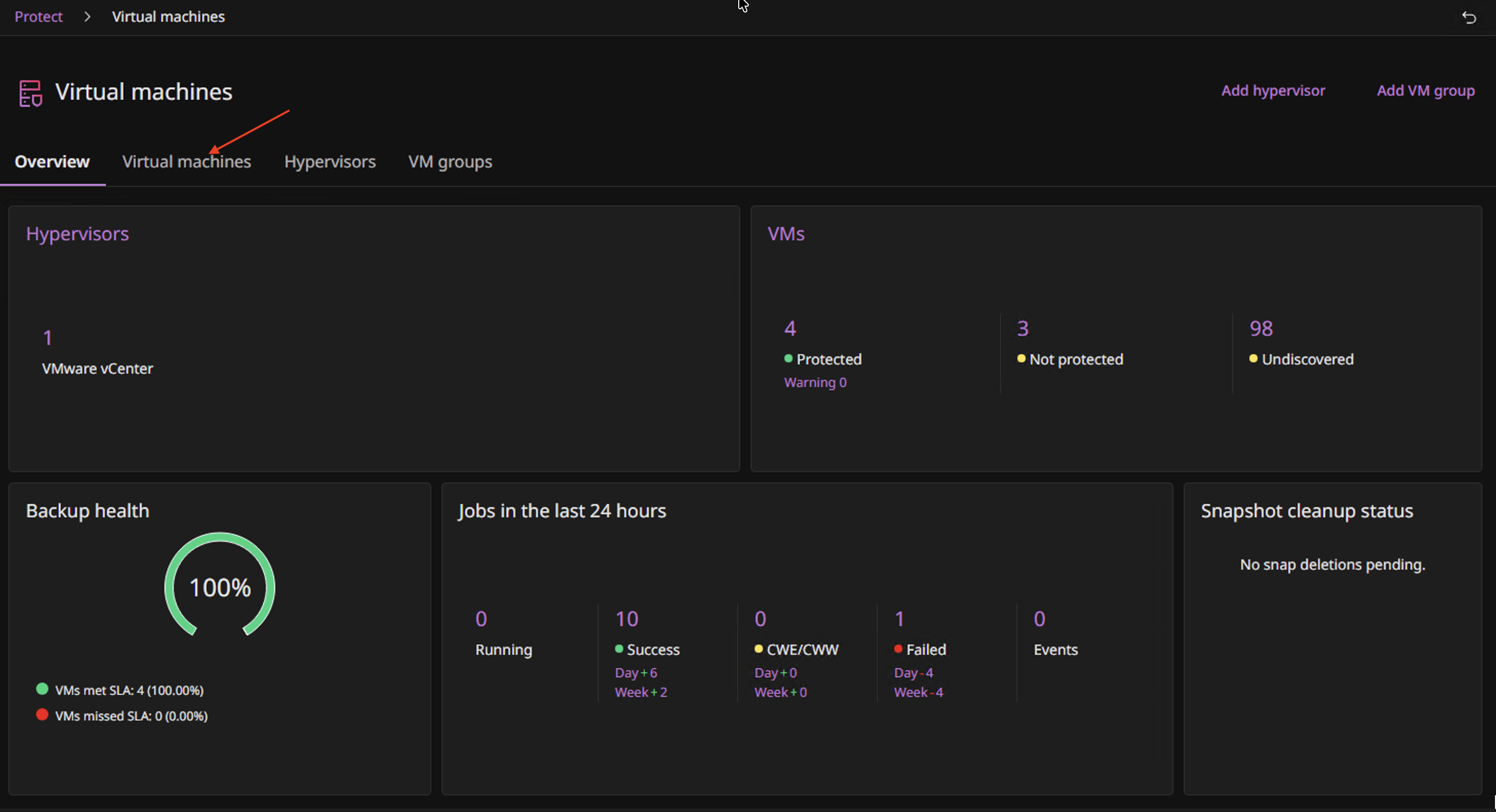Click Snapshot cleanup status title

1307,510
